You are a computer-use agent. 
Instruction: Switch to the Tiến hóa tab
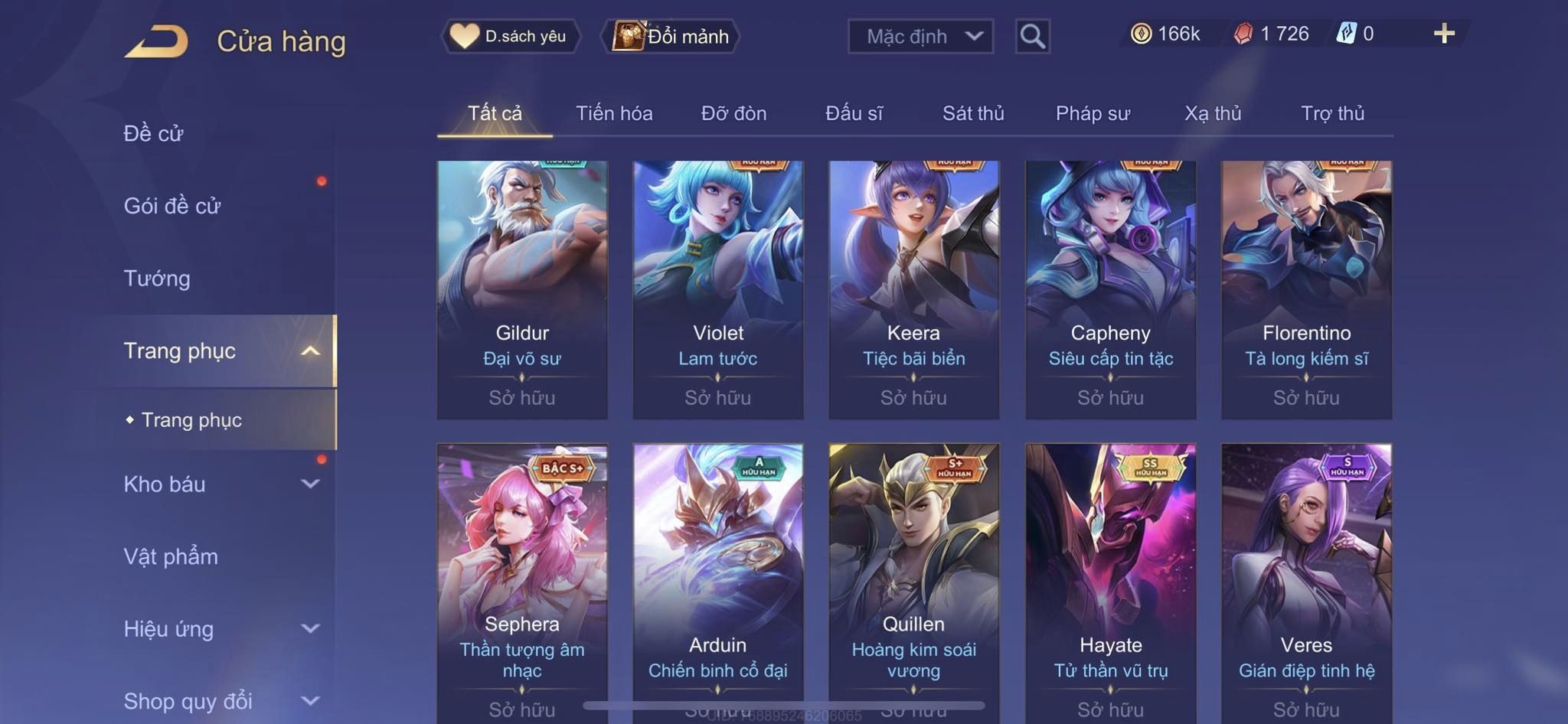(x=614, y=113)
